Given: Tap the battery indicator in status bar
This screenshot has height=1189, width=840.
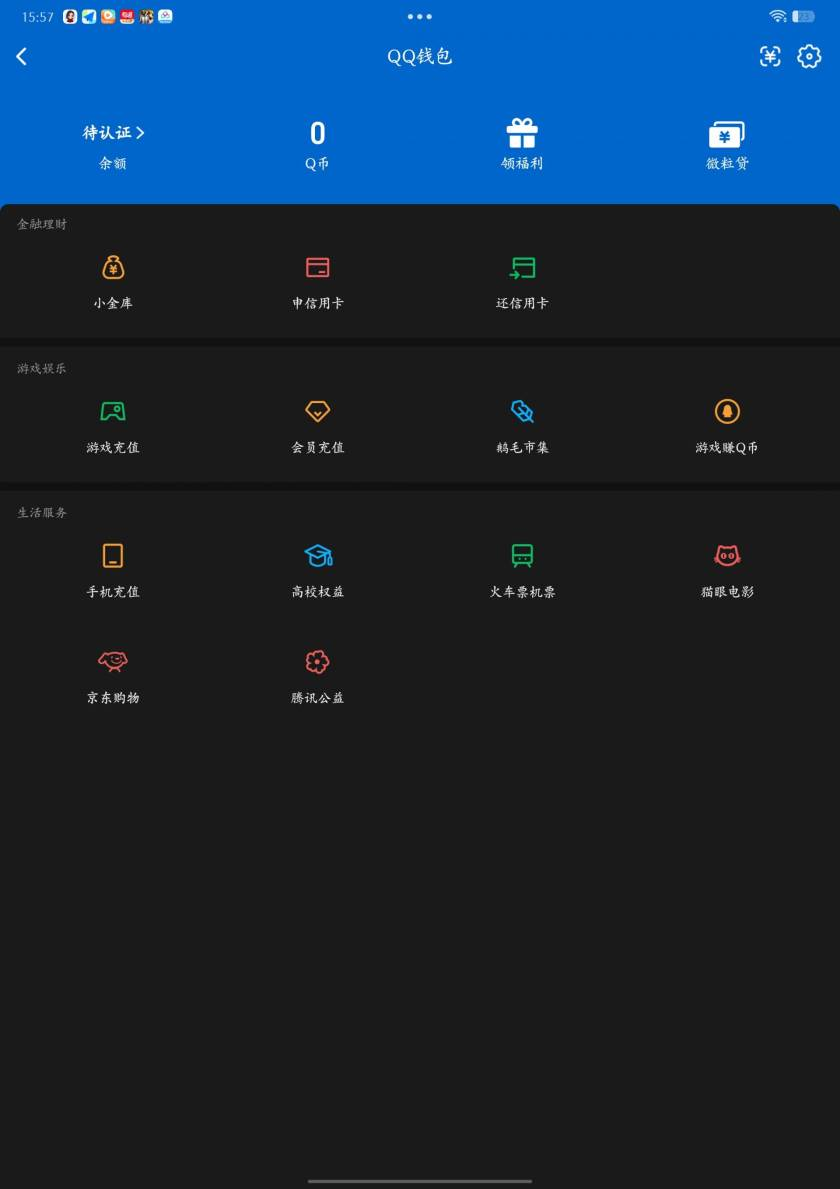Looking at the screenshot, I should 803,16.
